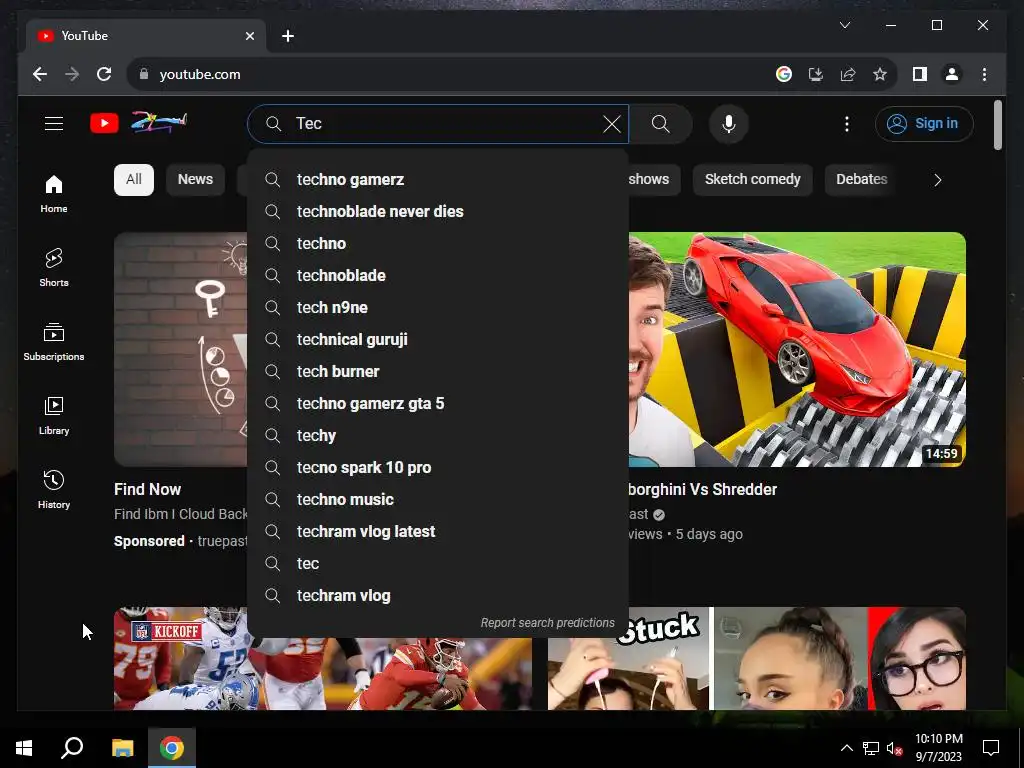Click the Google account icon in address bar
The image size is (1024, 768).
coord(784,74)
